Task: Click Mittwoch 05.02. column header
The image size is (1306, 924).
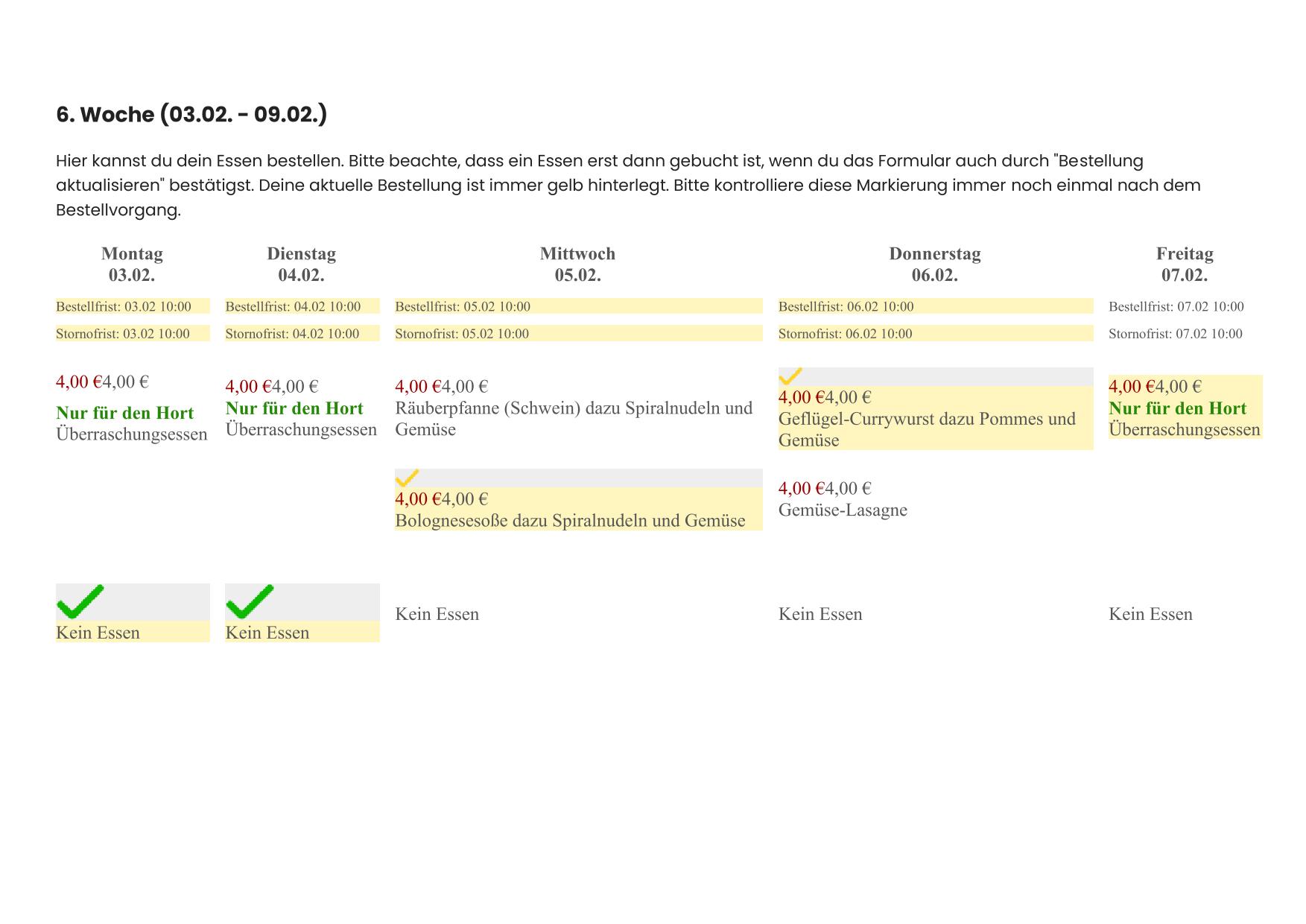Action: (x=577, y=264)
